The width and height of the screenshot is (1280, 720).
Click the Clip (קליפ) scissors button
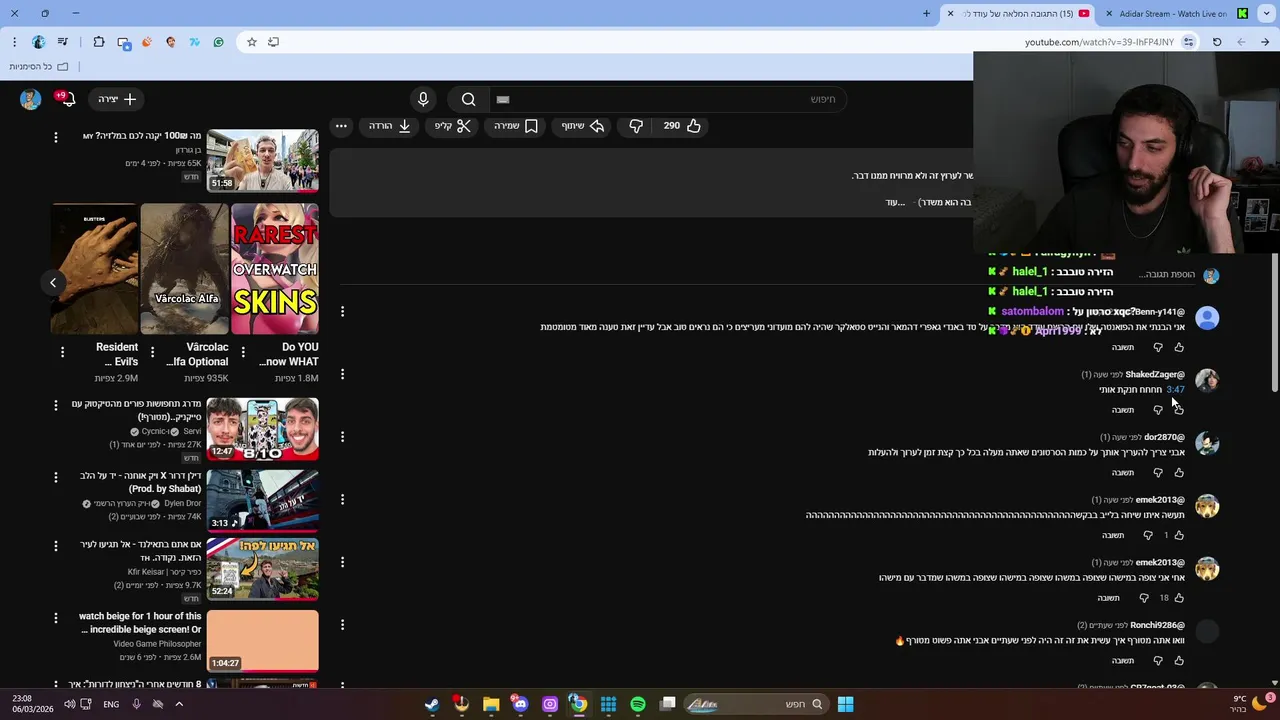pos(452,126)
